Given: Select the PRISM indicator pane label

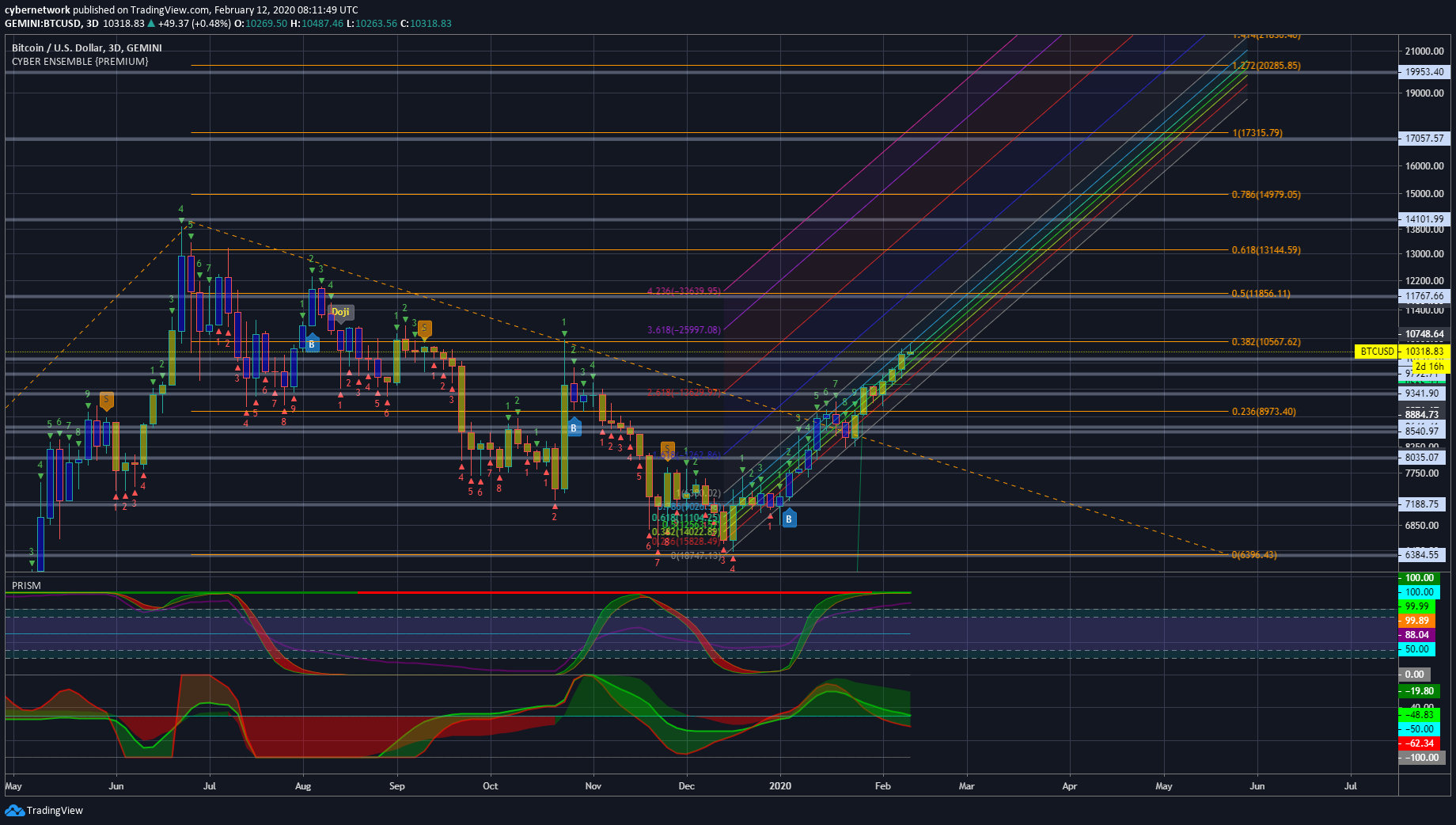Looking at the screenshot, I should 26,585.
